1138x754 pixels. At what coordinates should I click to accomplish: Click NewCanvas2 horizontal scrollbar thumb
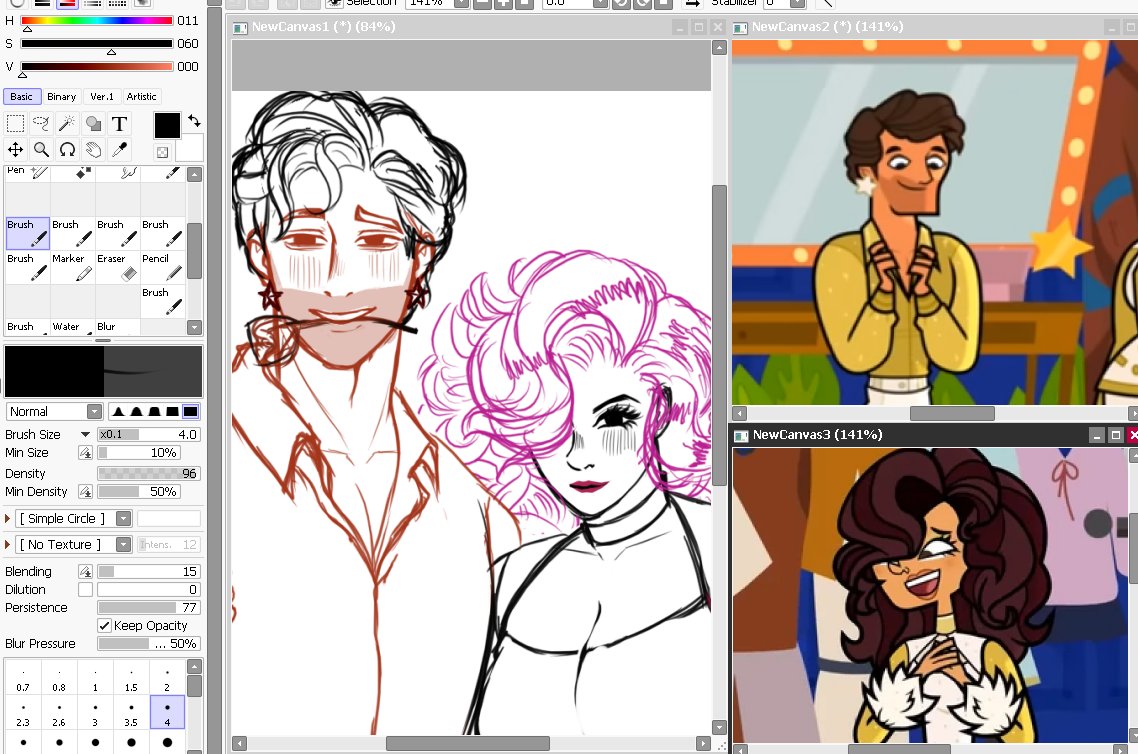(952, 413)
